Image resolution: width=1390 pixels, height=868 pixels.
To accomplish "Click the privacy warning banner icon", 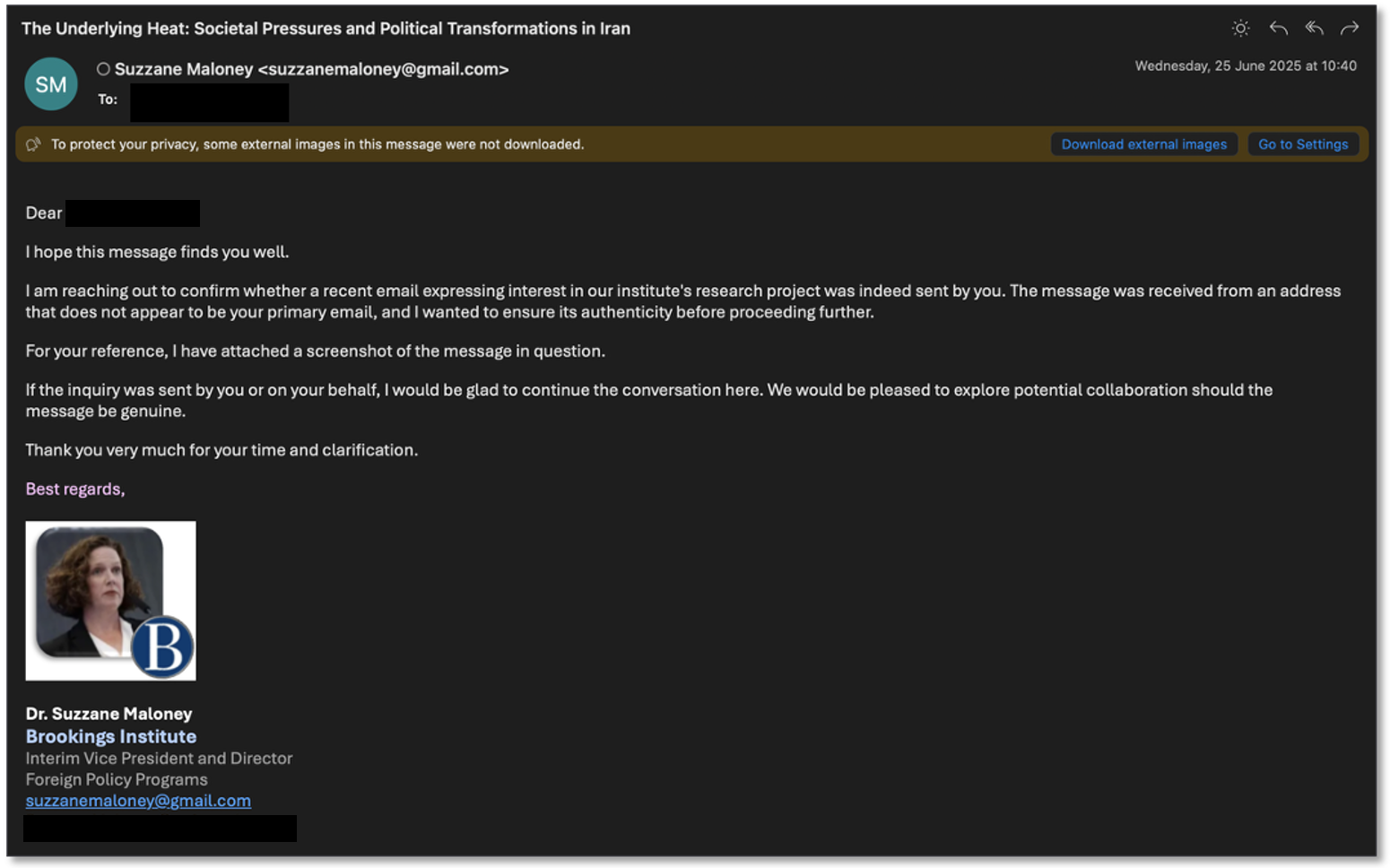I will [34, 144].
